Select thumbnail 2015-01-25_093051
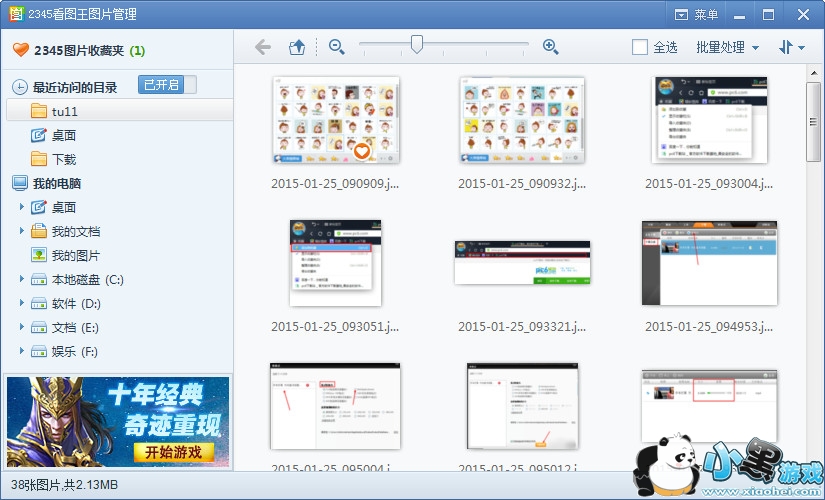 (x=335, y=263)
